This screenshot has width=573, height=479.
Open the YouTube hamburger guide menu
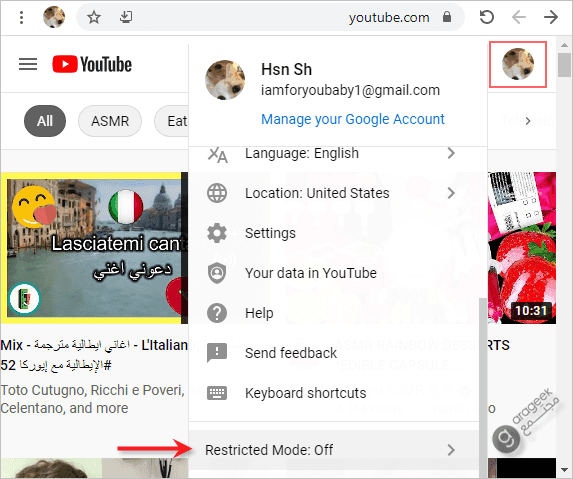pyautogui.click(x=28, y=64)
